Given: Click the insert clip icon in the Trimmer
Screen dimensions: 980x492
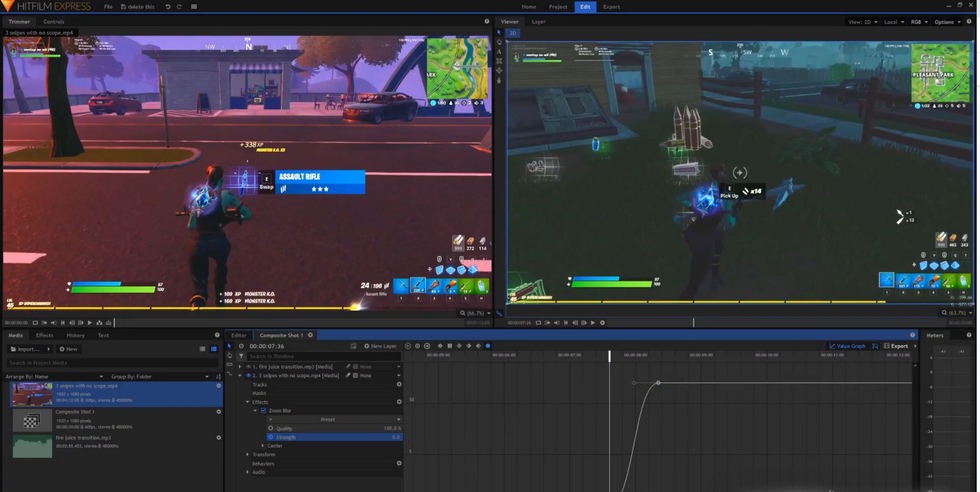Looking at the screenshot, I should pyautogui.click(x=99, y=323).
